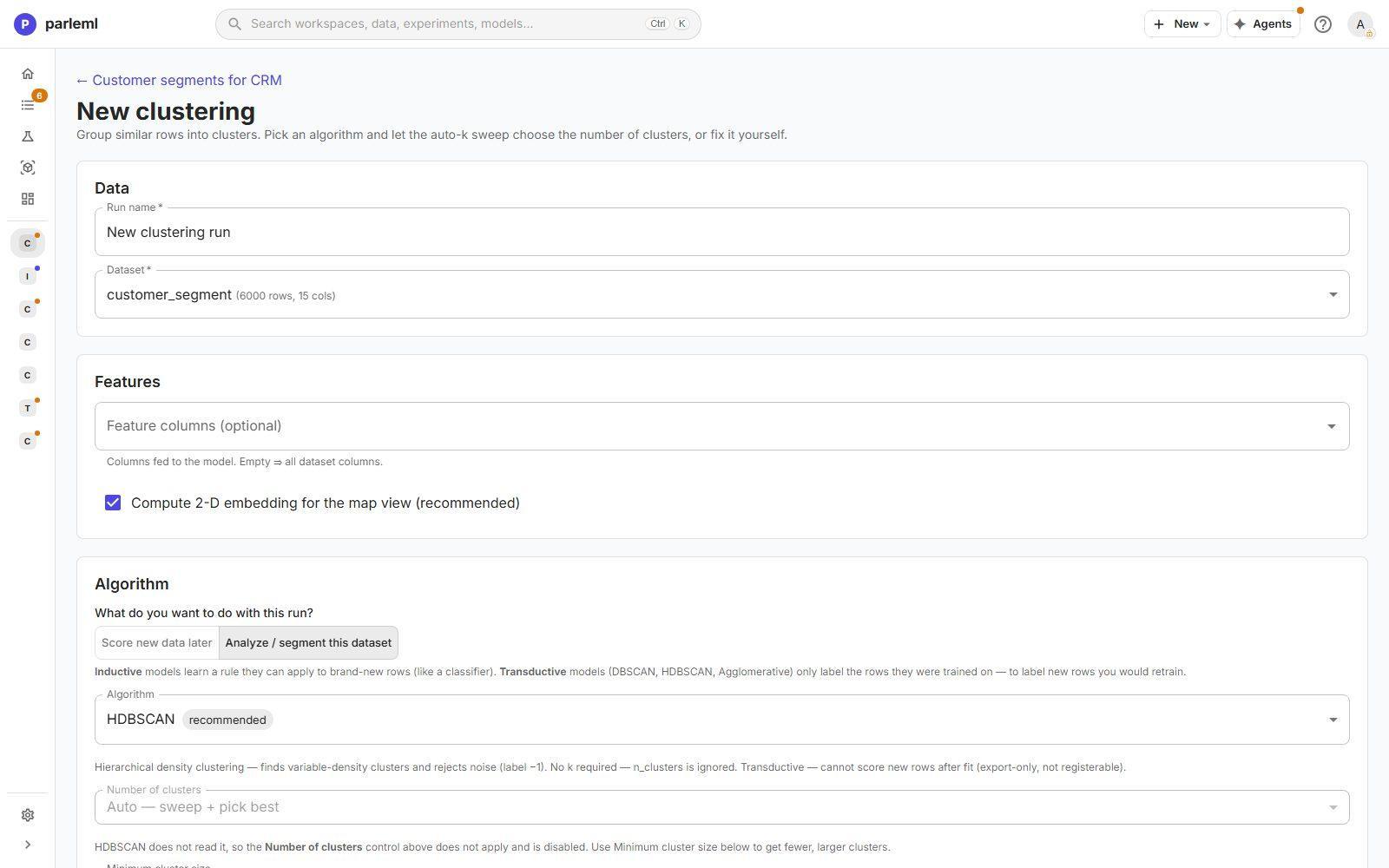Switch to the workspace labeled I
The height and width of the screenshot is (868, 1389).
tap(28, 276)
